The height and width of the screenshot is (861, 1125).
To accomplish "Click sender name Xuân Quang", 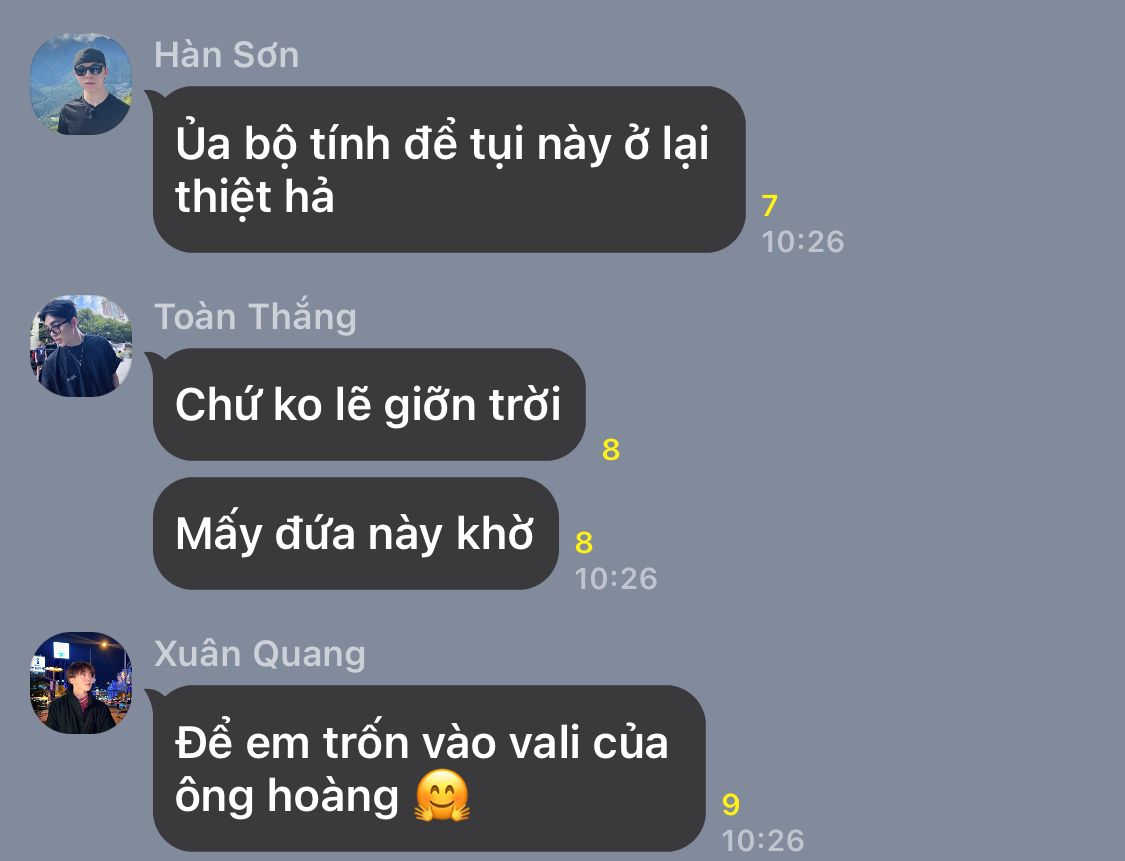I will [x=260, y=654].
